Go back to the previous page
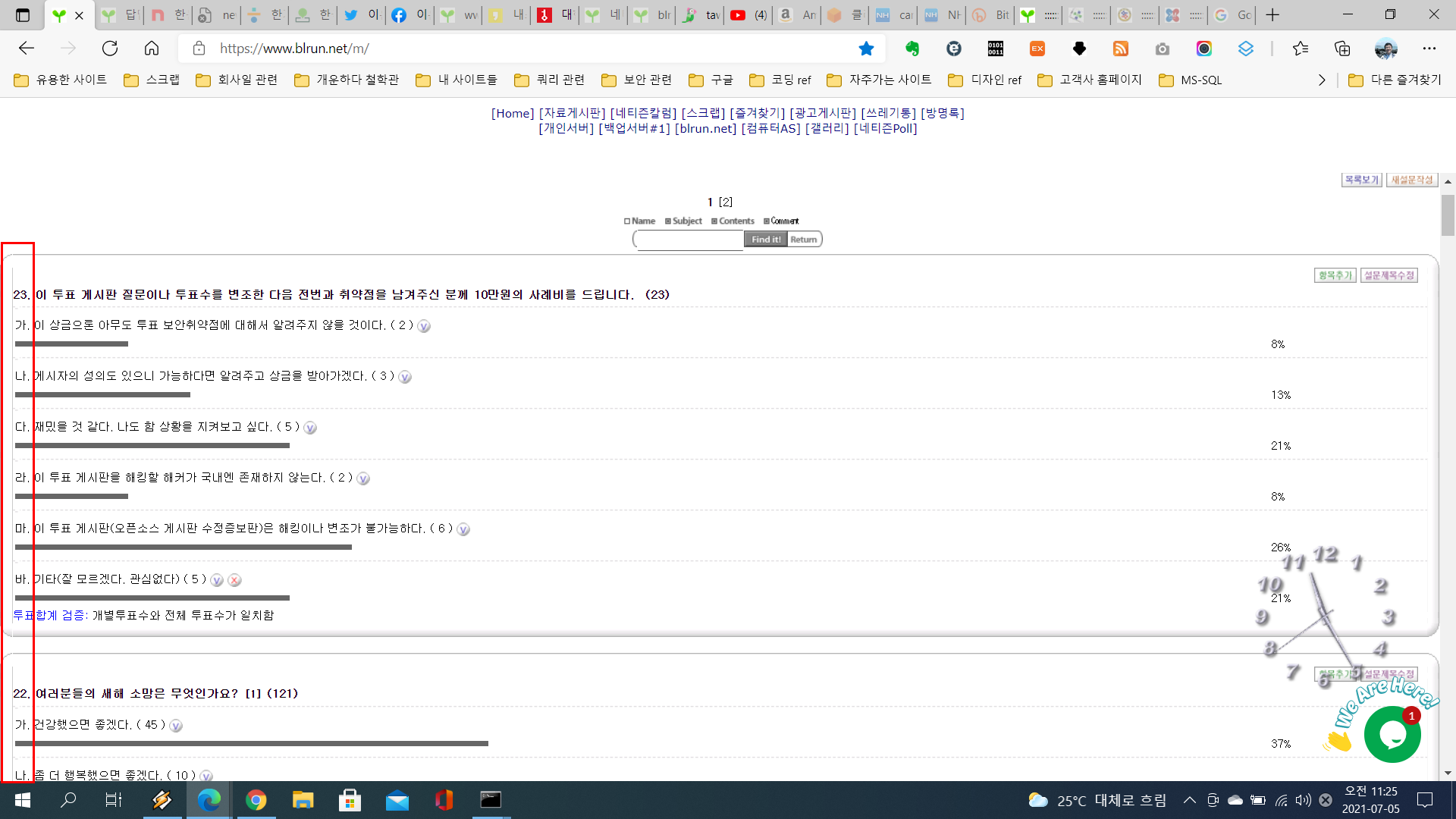 point(27,49)
